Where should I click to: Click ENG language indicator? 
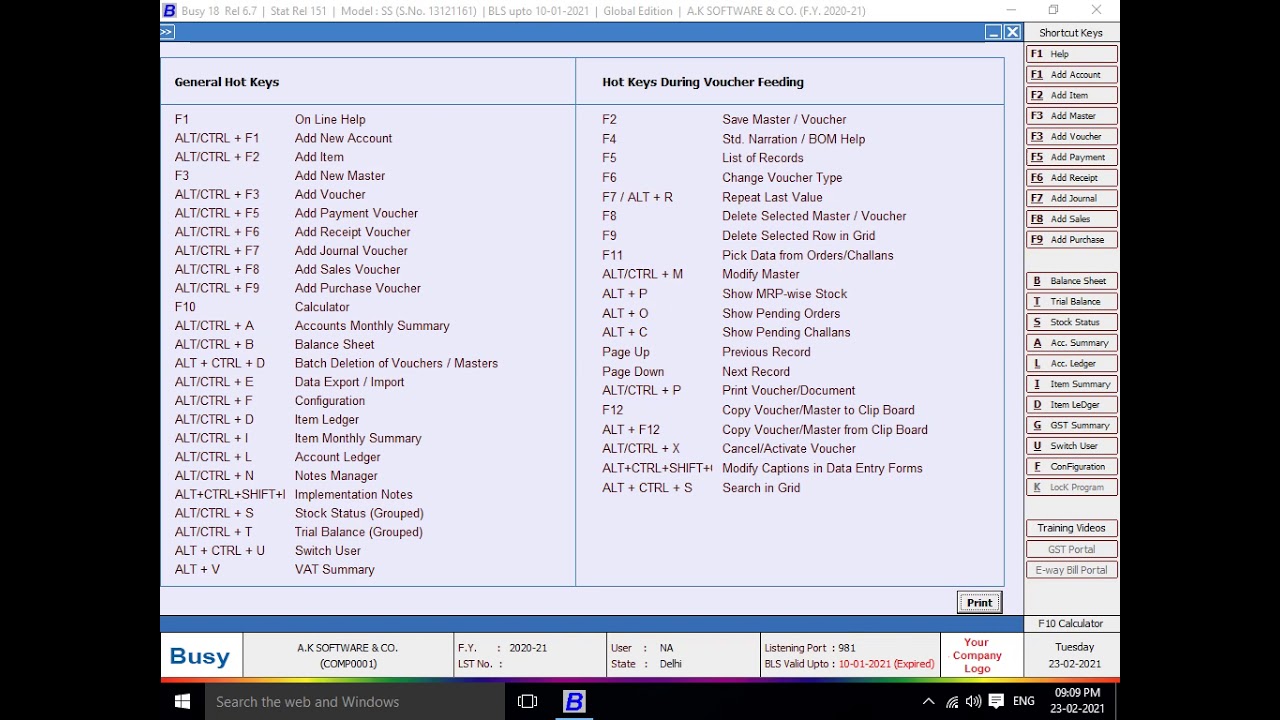(1024, 702)
